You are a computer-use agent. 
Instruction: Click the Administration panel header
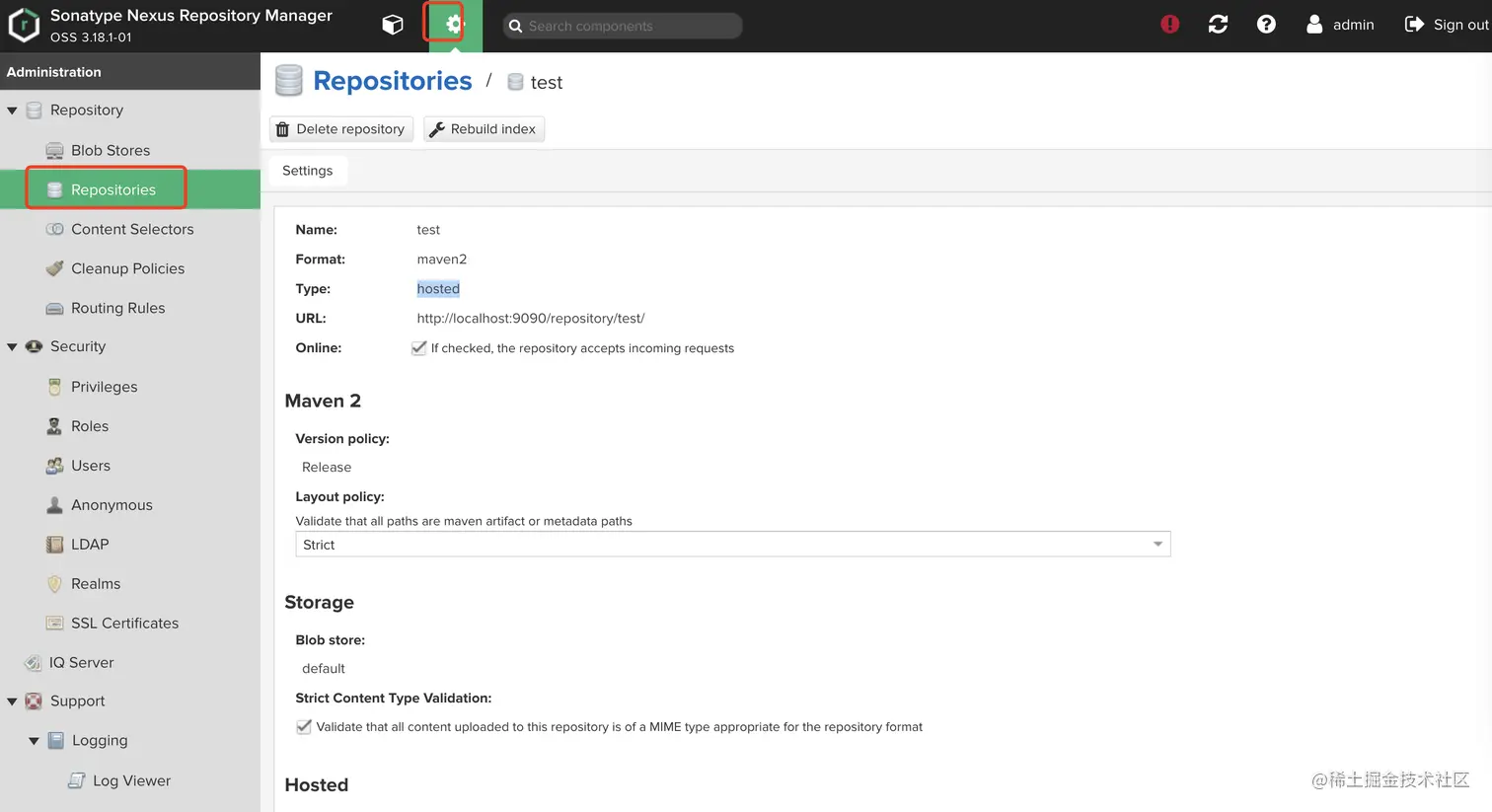130,72
